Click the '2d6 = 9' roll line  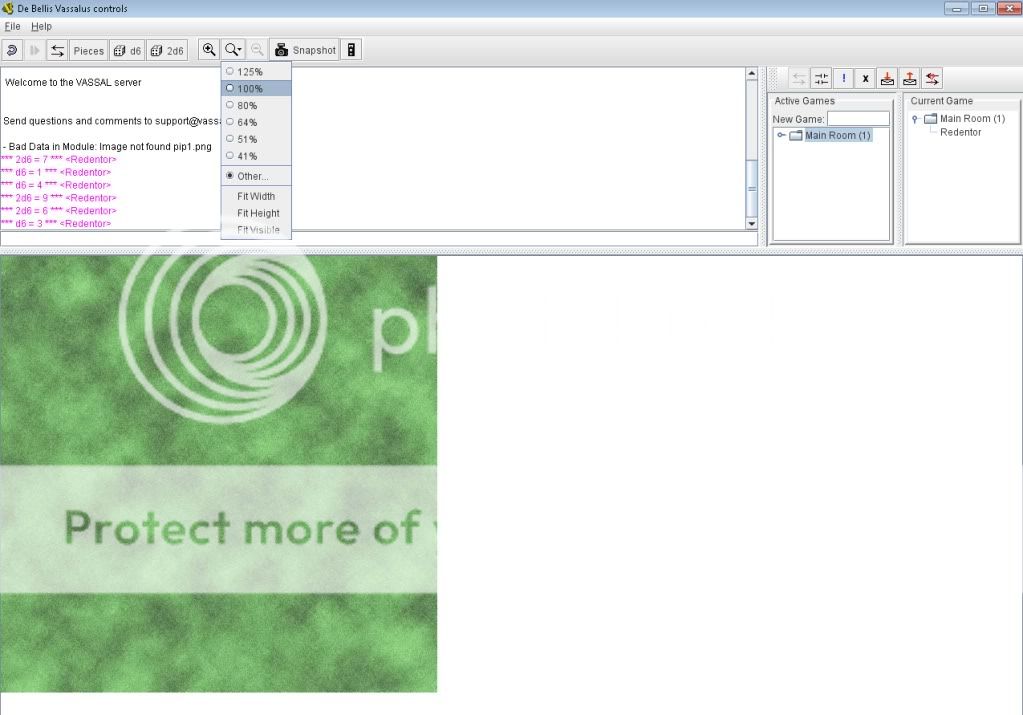(59, 198)
